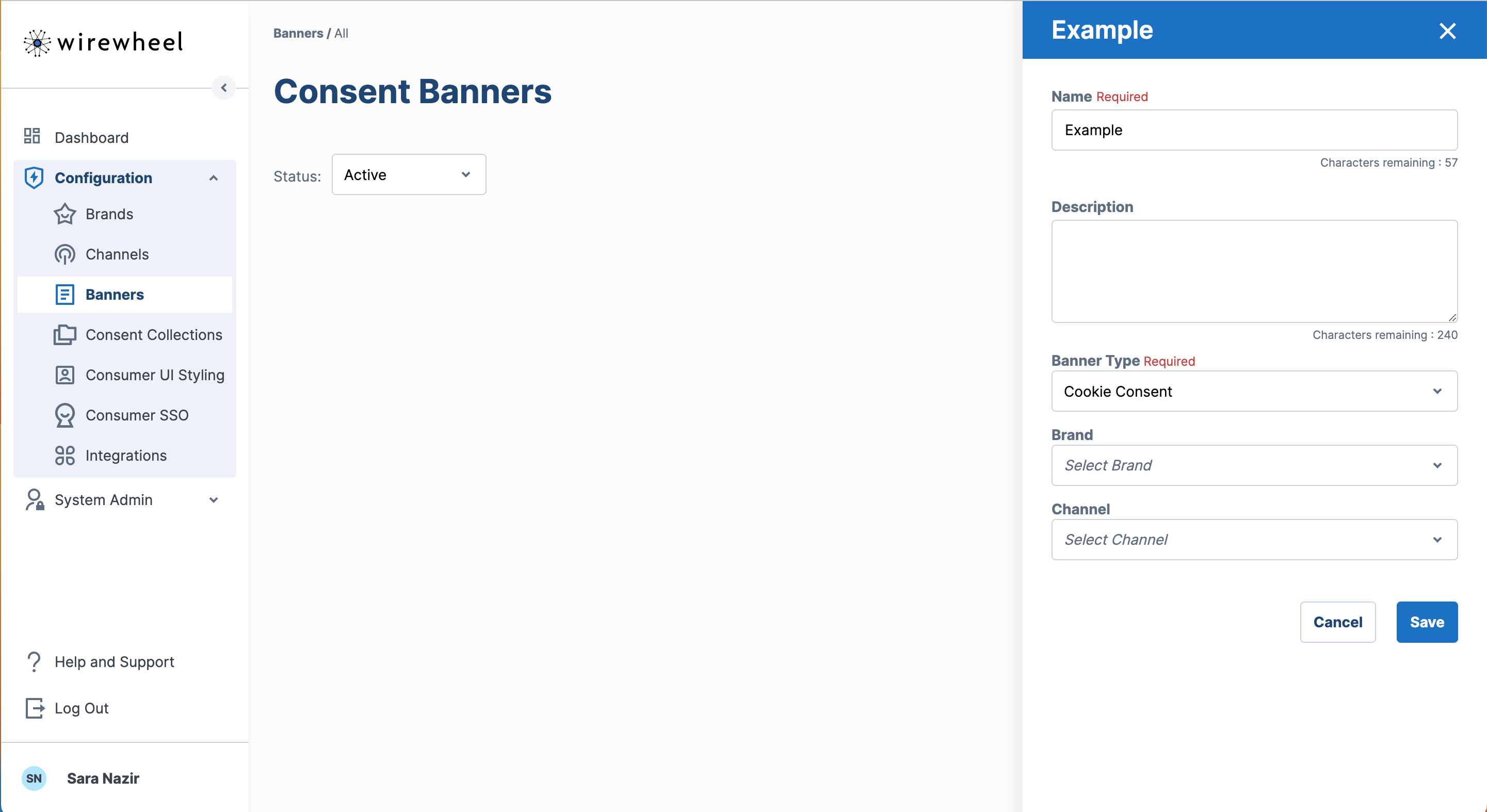The image size is (1487, 812).
Task: Click the Channels broadcast icon
Action: pyautogui.click(x=64, y=254)
